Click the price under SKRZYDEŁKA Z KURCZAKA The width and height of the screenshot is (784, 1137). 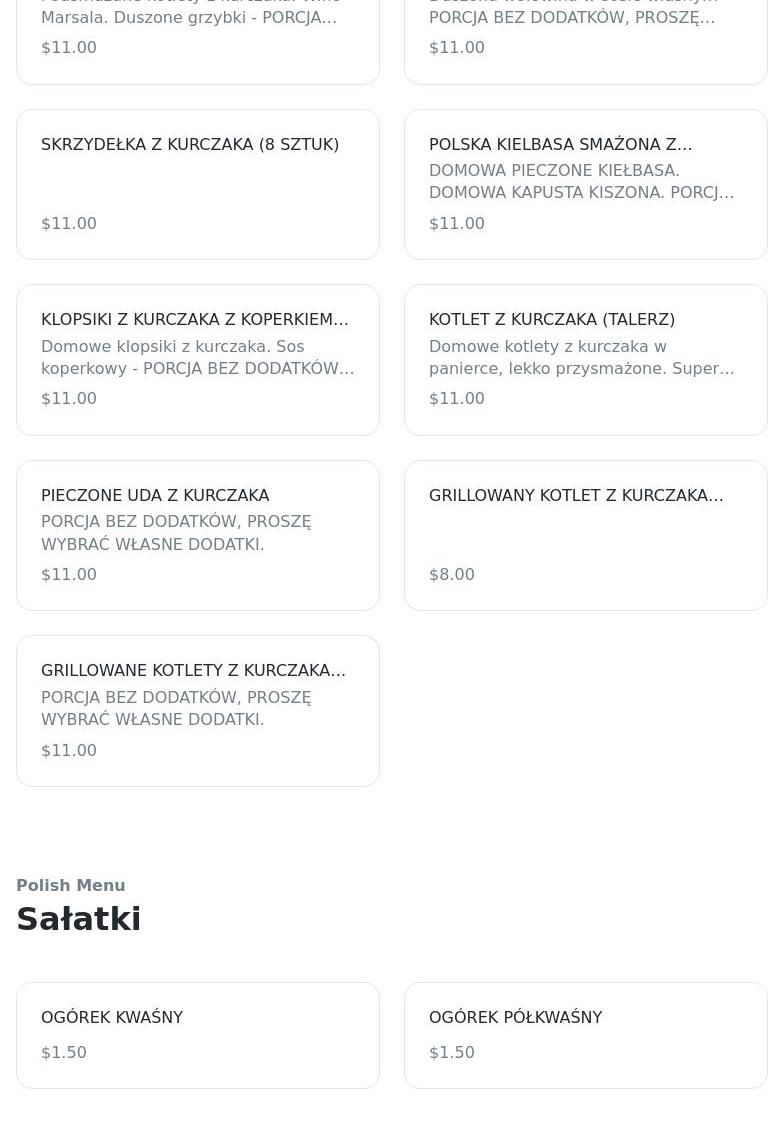pos(69,224)
